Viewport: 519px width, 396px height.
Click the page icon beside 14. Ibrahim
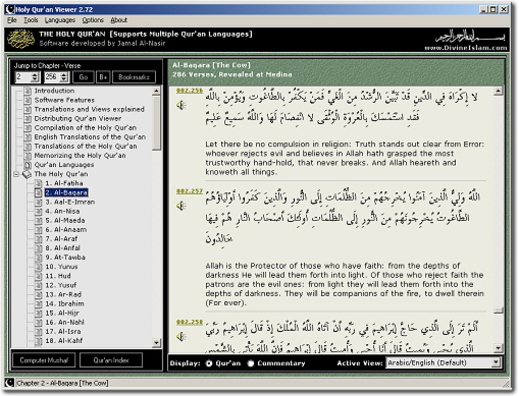coord(39,304)
